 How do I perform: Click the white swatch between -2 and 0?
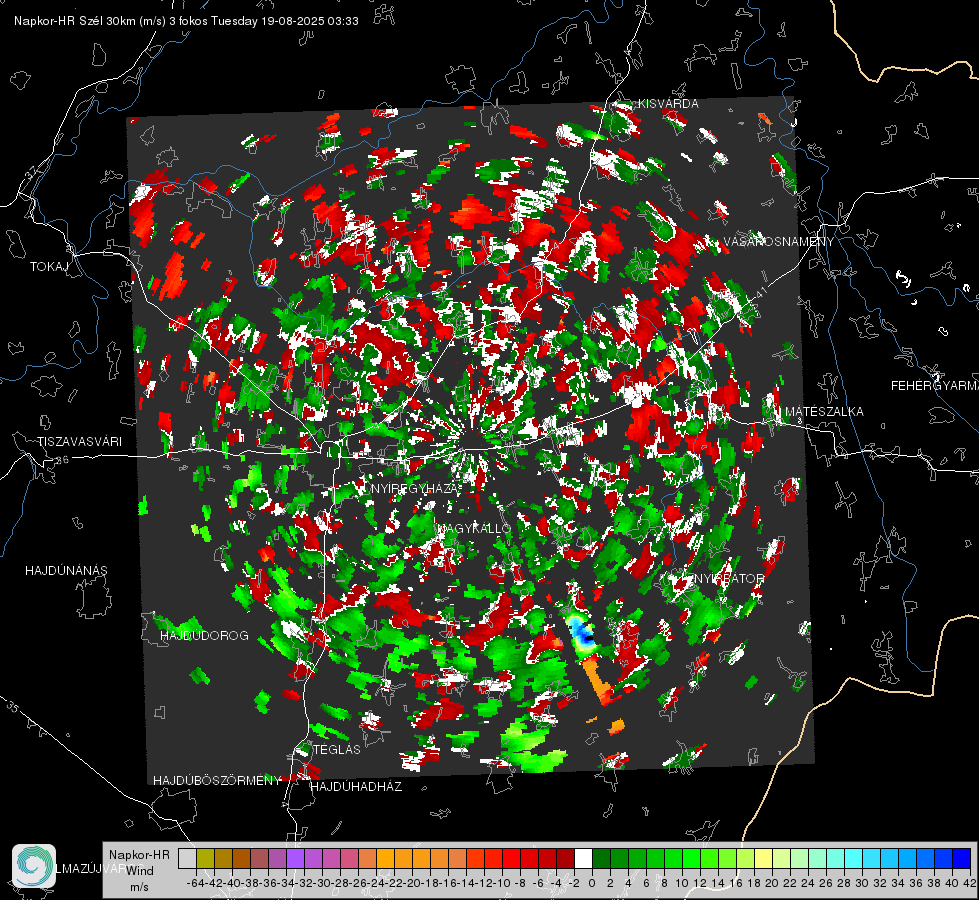pyautogui.click(x=583, y=858)
